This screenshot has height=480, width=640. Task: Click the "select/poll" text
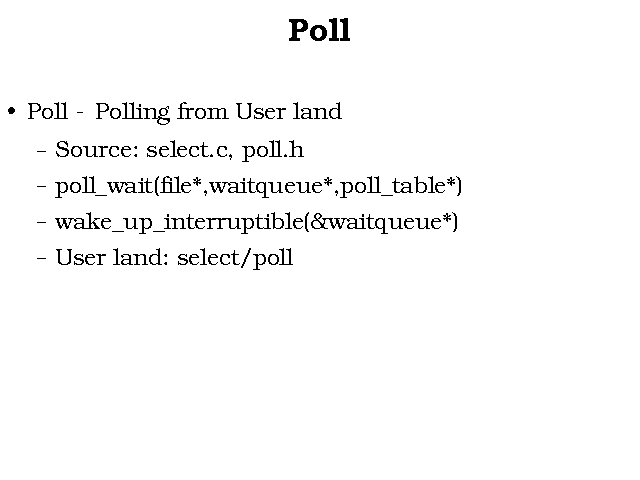[234, 258]
